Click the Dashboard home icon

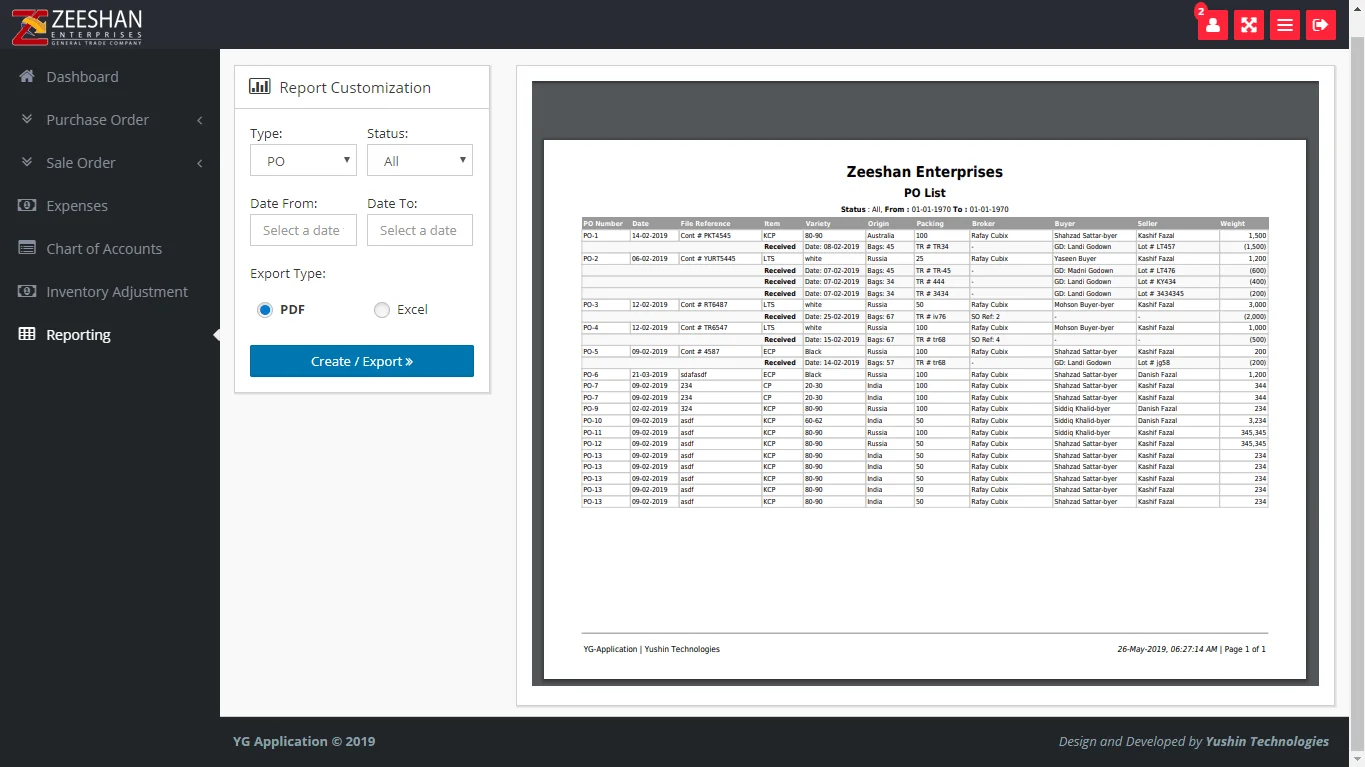point(27,77)
